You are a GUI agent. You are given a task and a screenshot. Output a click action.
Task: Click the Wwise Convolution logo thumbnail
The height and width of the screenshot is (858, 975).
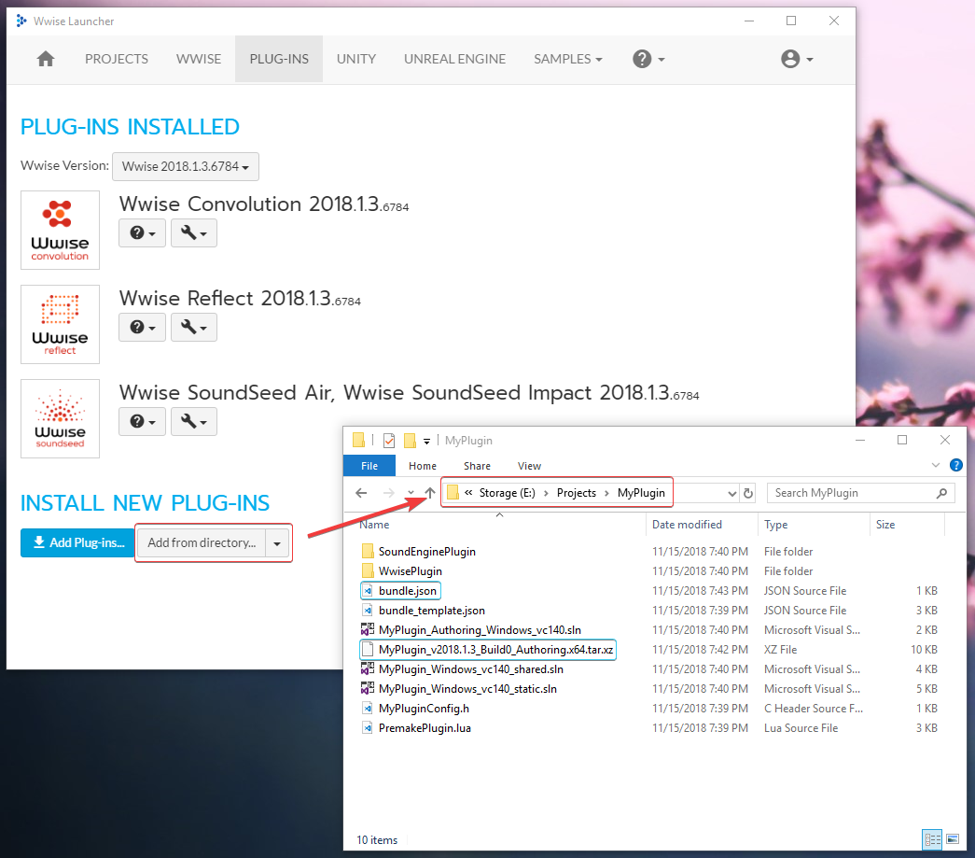pyautogui.click(x=60, y=230)
